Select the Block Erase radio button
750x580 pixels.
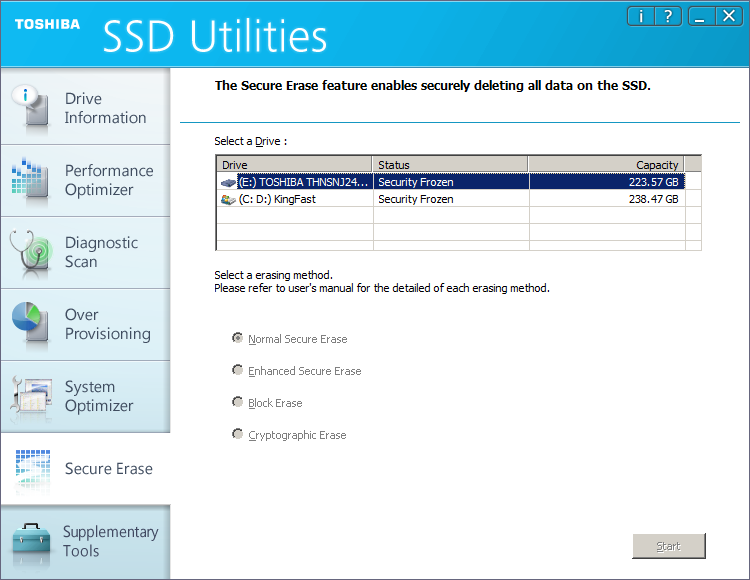point(238,403)
